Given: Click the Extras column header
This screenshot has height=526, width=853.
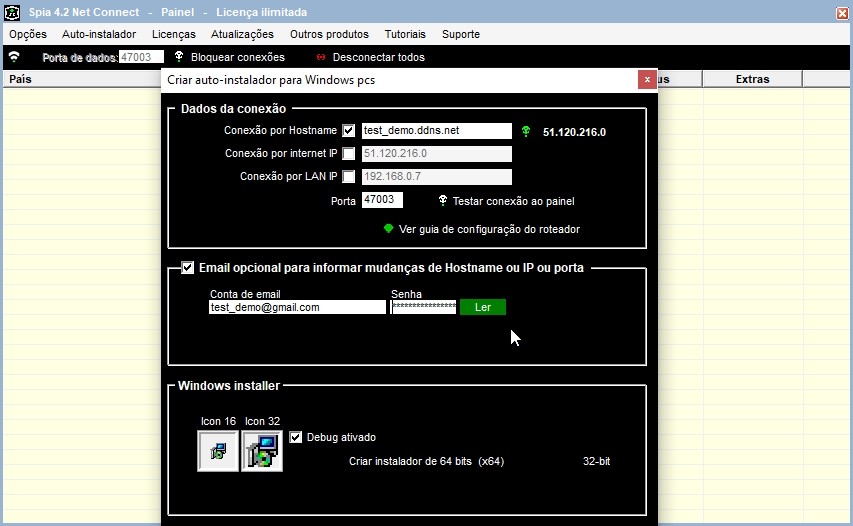Looking at the screenshot, I should pyautogui.click(x=752, y=79).
